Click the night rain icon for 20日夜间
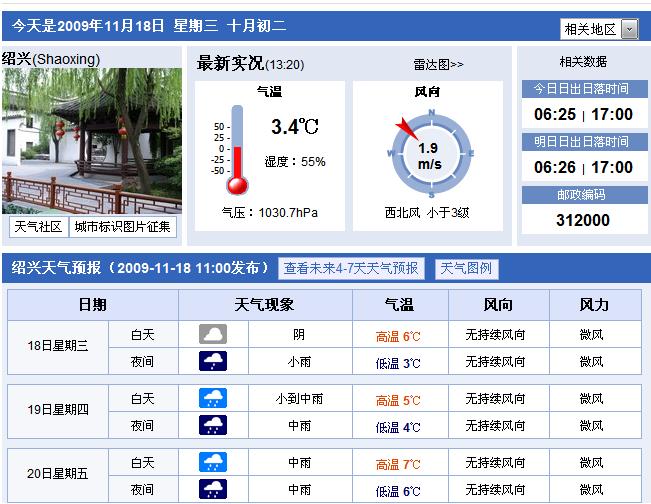The width and height of the screenshot is (651, 504). coord(213,489)
